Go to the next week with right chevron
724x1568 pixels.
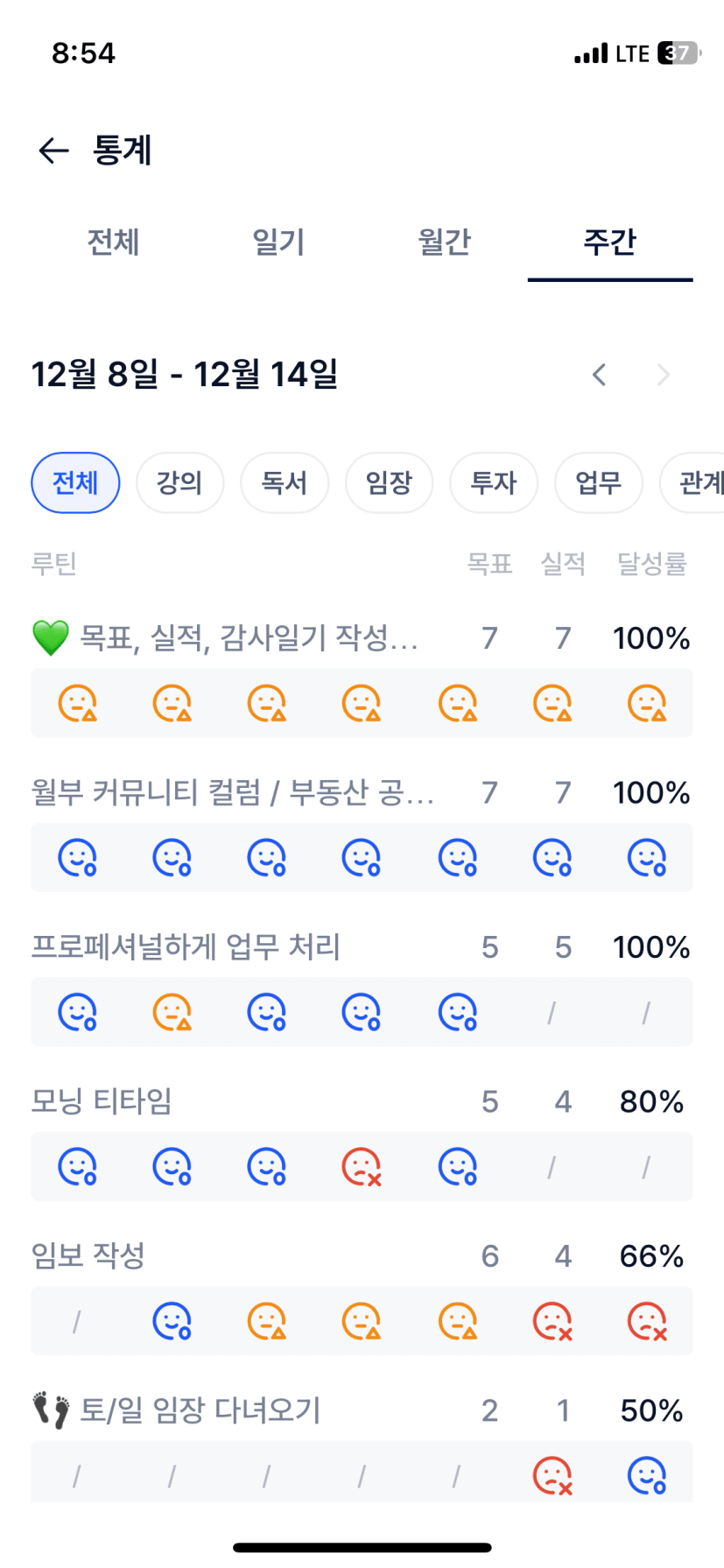(x=663, y=375)
